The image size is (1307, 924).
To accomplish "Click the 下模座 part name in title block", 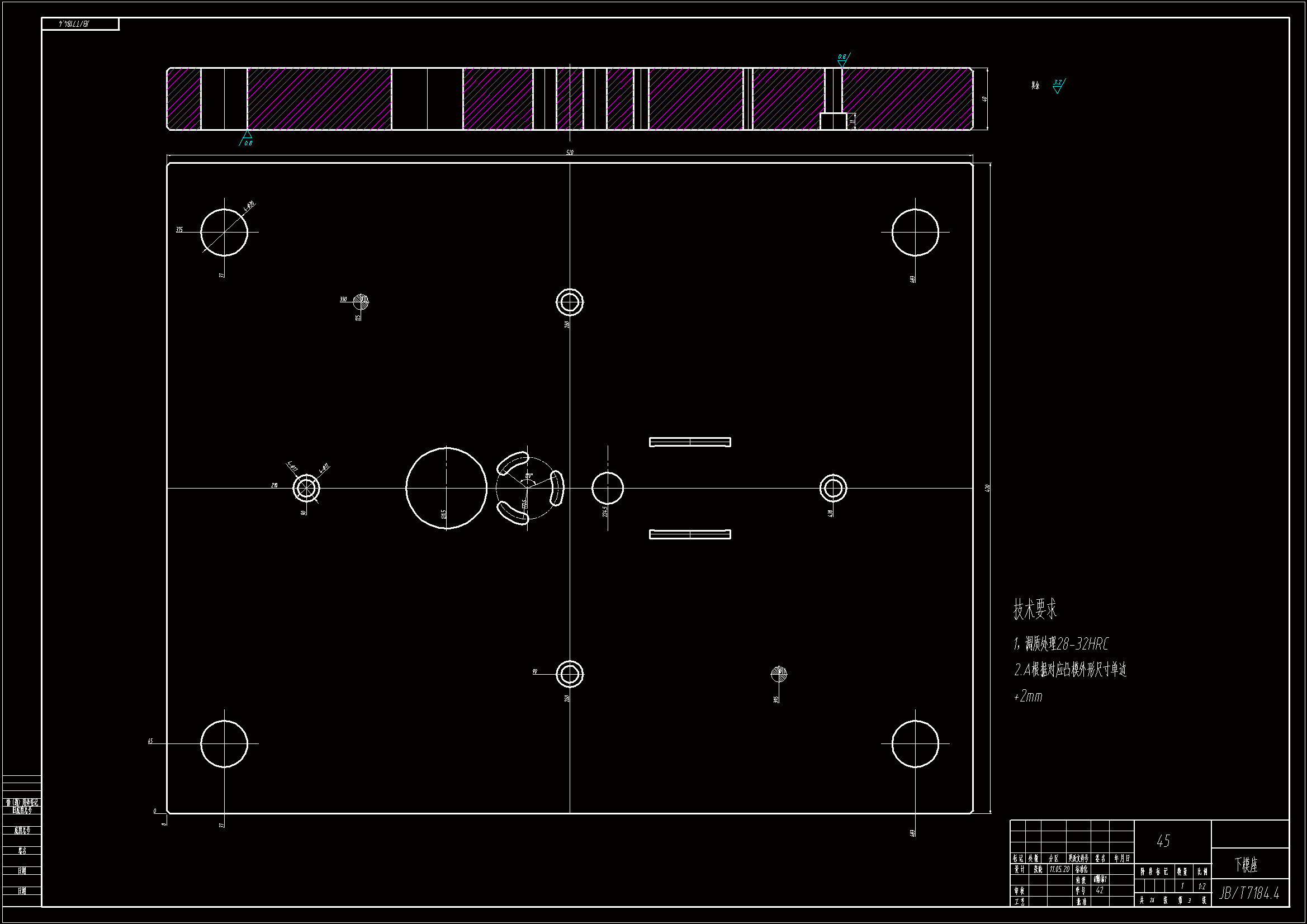I will point(1246,865).
